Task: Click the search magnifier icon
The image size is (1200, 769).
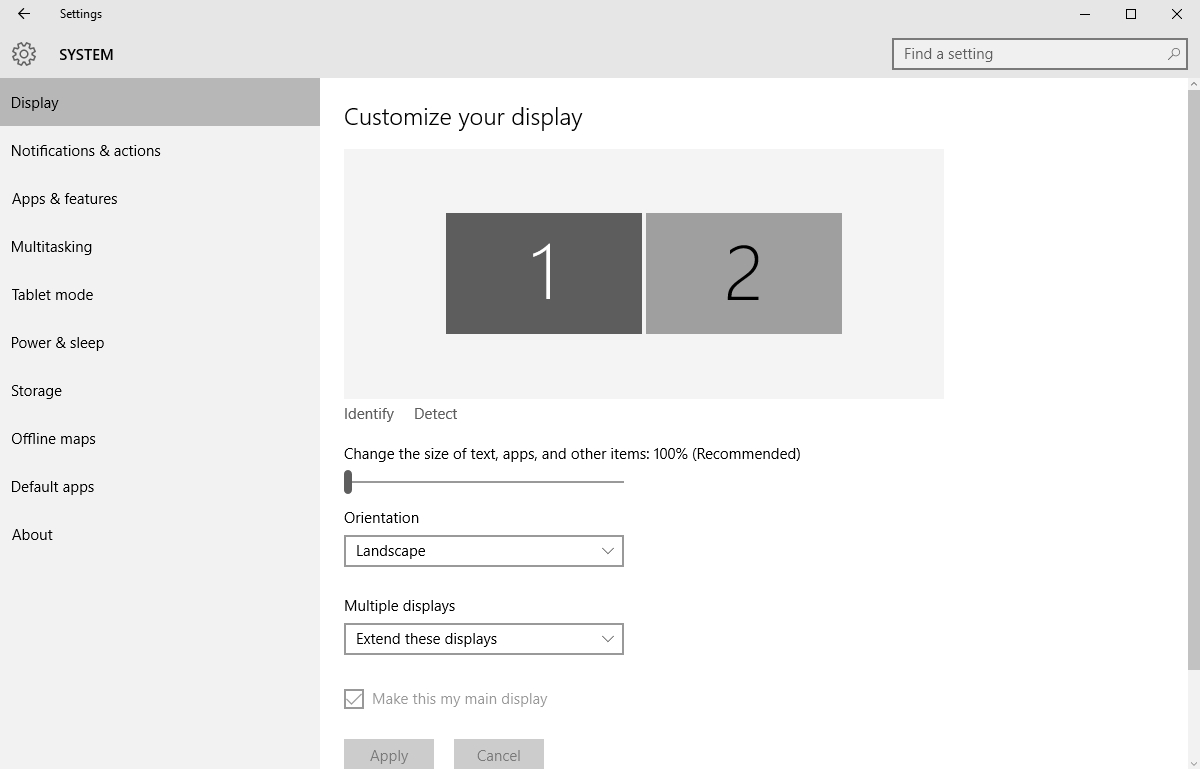Action: click(1173, 54)
